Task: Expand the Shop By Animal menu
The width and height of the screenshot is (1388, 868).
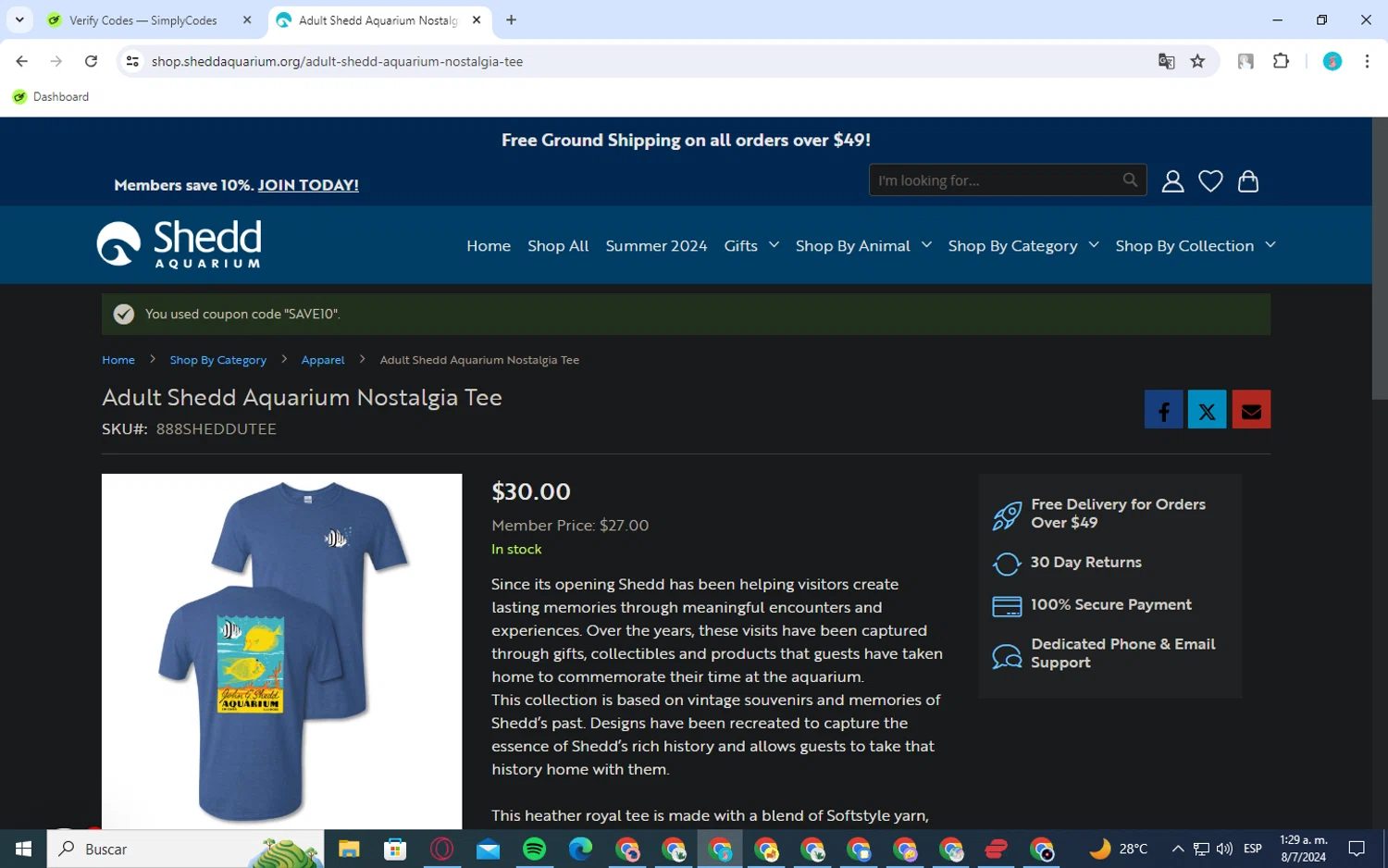Action: click(863, 245)
